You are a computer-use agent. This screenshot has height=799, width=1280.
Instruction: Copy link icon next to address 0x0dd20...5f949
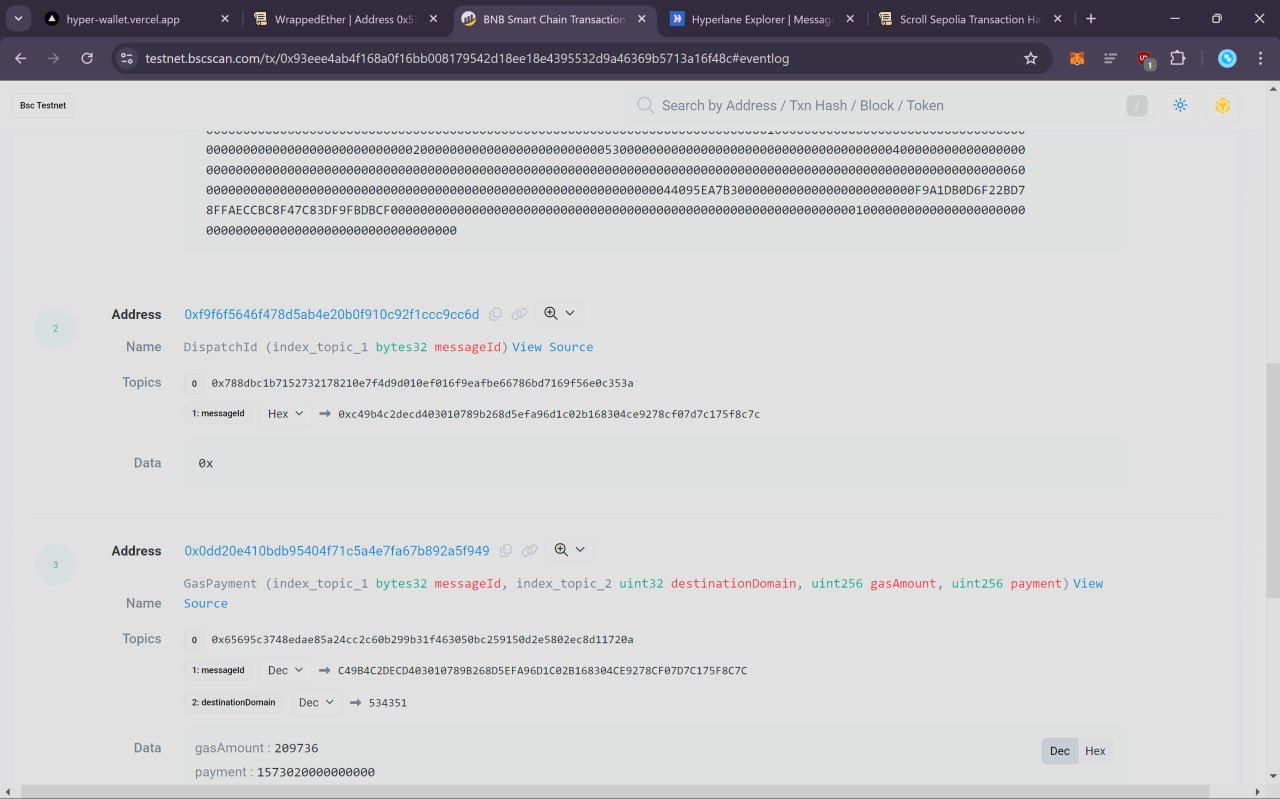(530, 551)
